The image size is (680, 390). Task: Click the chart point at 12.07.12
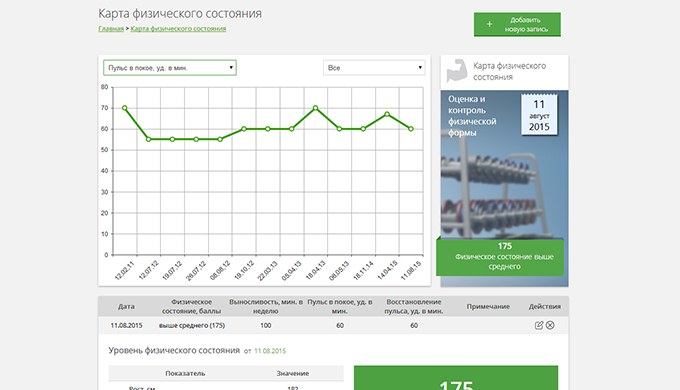148,139
